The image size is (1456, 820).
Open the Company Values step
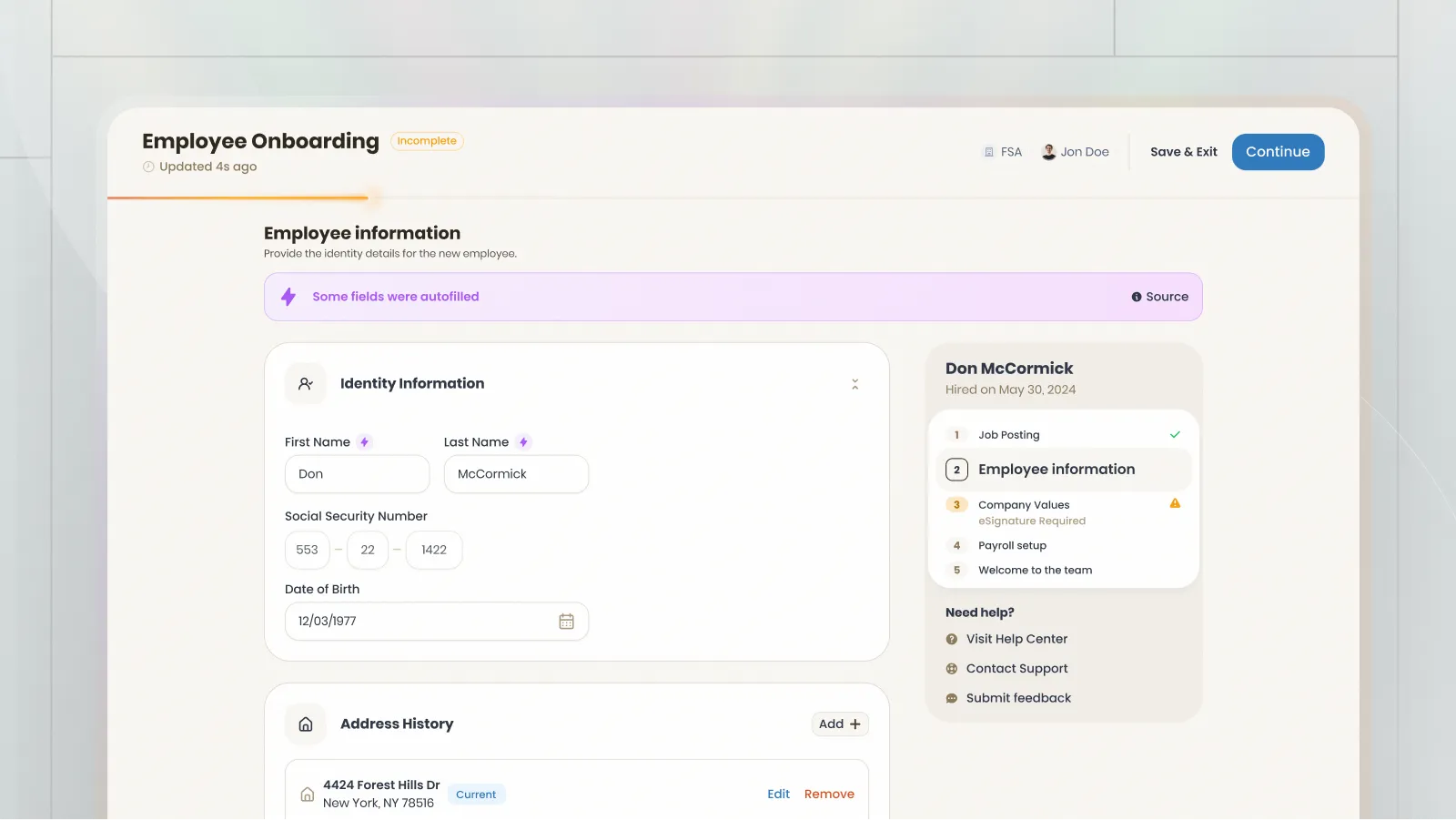click(1063, 512)
